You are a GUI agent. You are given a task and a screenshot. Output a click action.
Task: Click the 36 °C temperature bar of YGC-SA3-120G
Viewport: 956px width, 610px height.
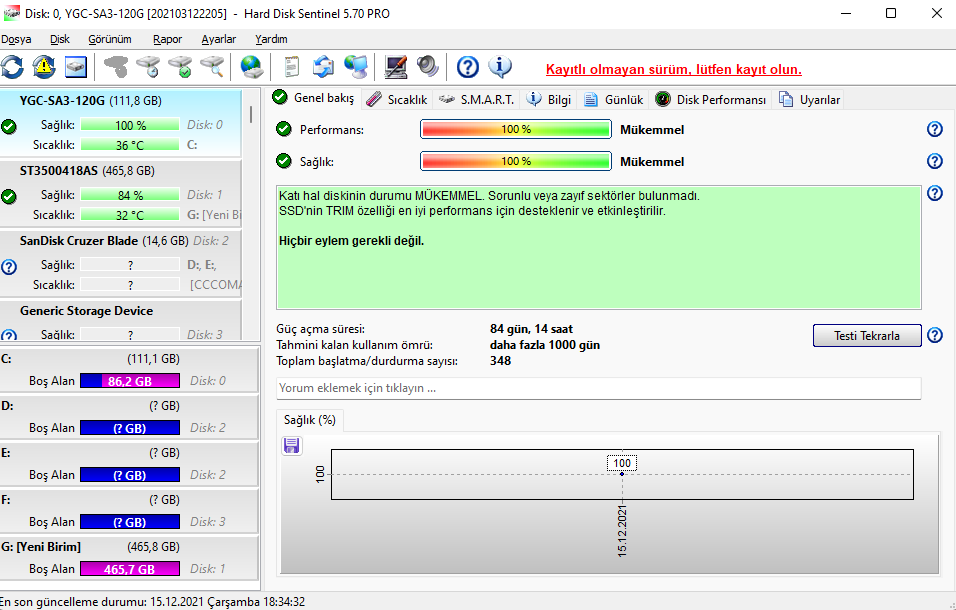[130, 145]
